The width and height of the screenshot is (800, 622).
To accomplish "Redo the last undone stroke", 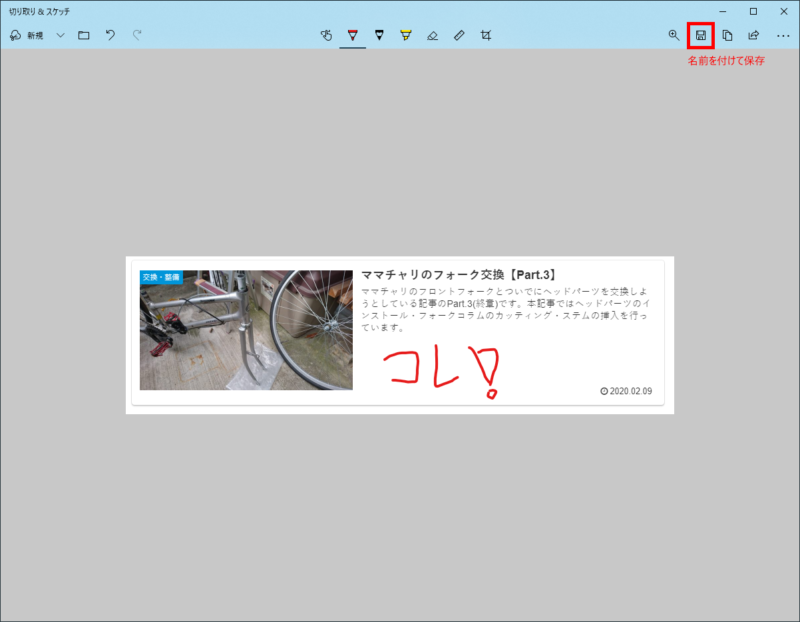I will [137, 35].
